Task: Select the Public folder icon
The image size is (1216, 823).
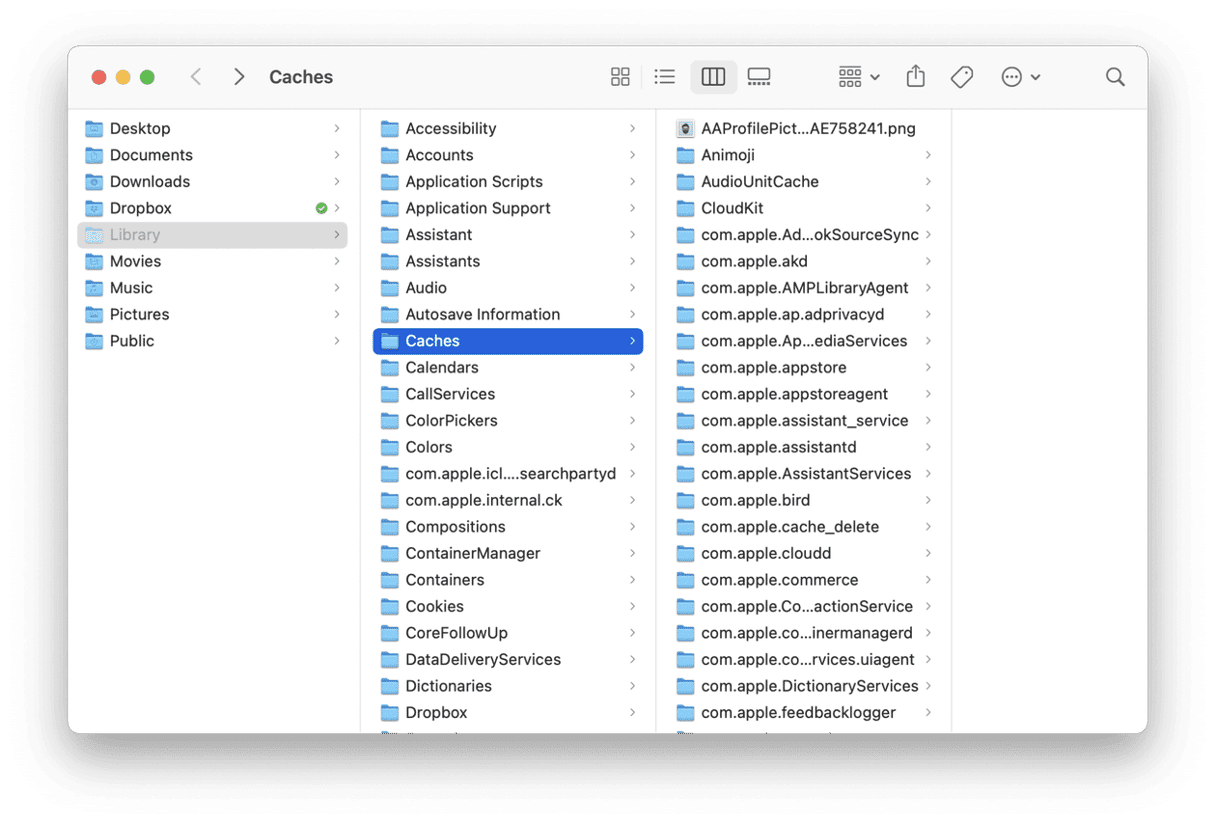Action: [94, 340]
